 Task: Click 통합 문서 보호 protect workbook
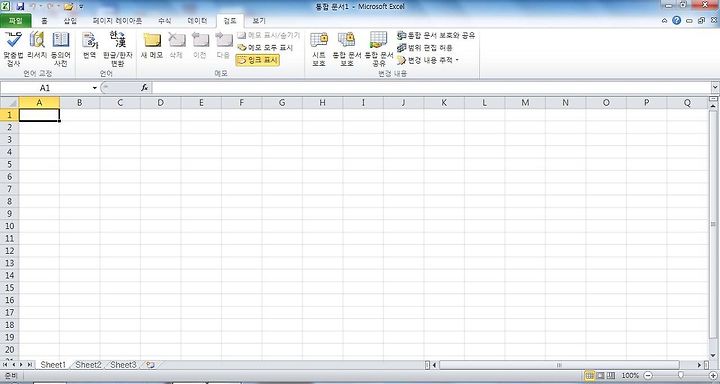[x=347, y=49]
